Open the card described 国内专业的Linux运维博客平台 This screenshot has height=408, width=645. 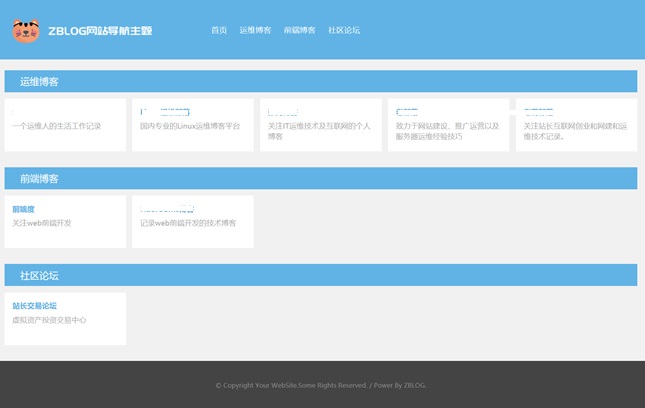click(193, 125)
